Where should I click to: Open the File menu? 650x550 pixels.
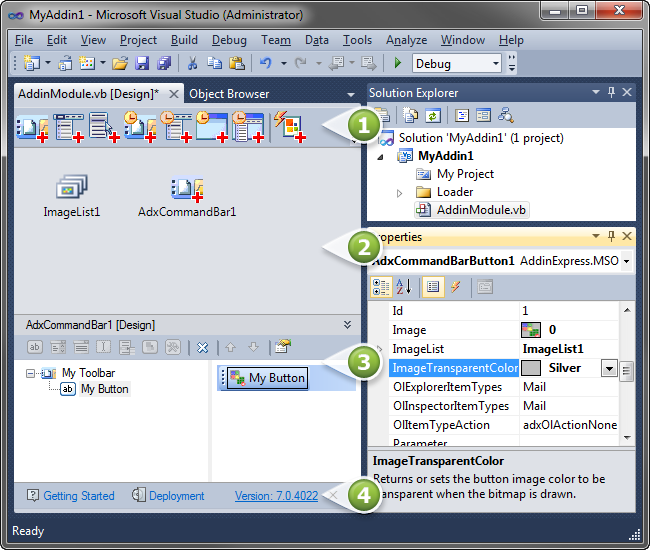pyautogui.click(x=24, y=40)
